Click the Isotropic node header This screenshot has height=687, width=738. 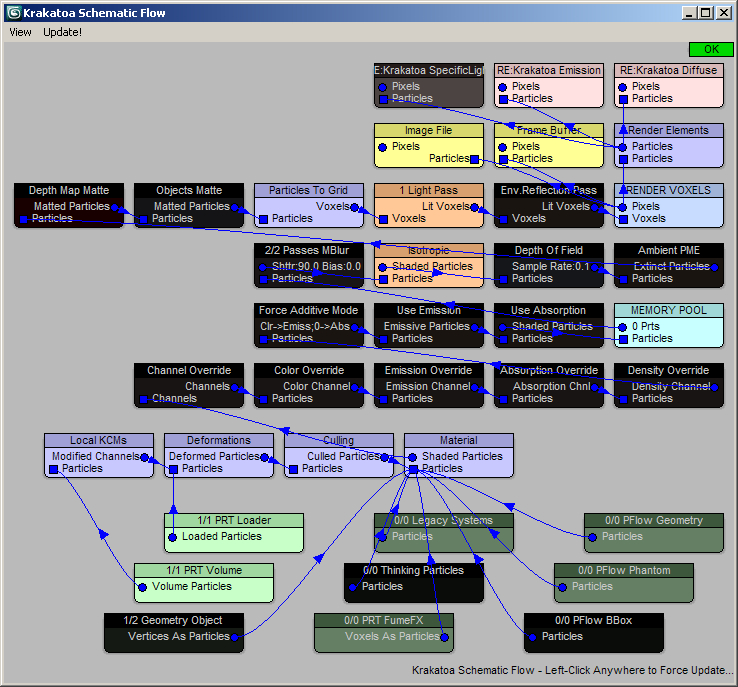(429, 250)
